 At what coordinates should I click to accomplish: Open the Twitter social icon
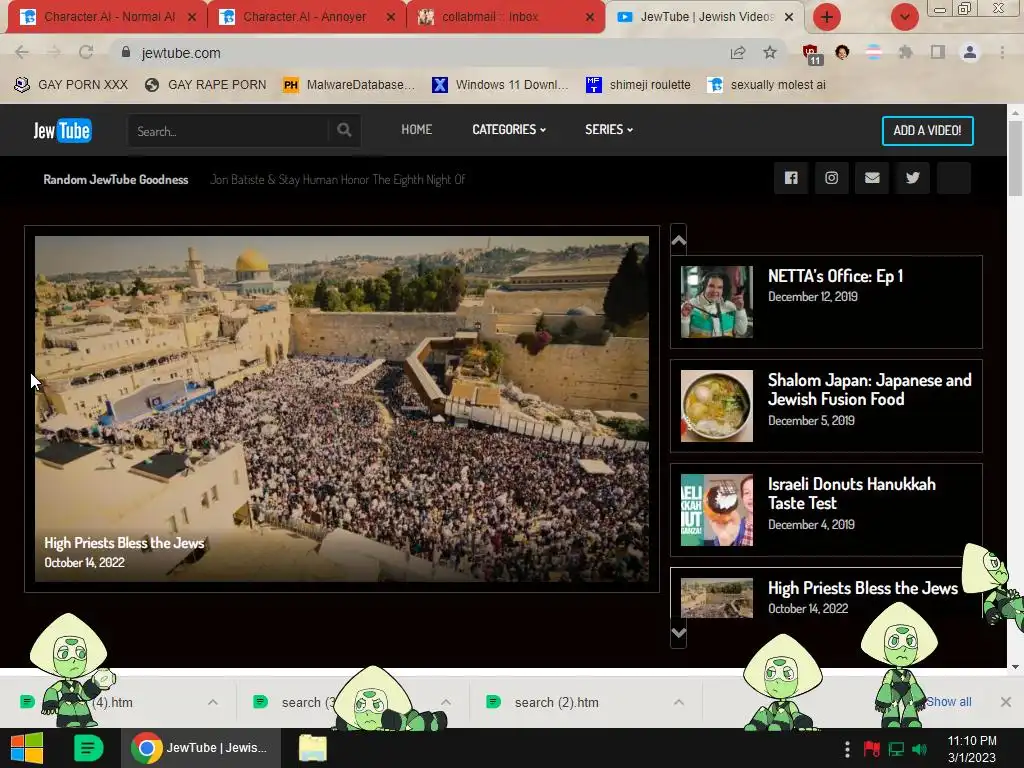(912, 178)
